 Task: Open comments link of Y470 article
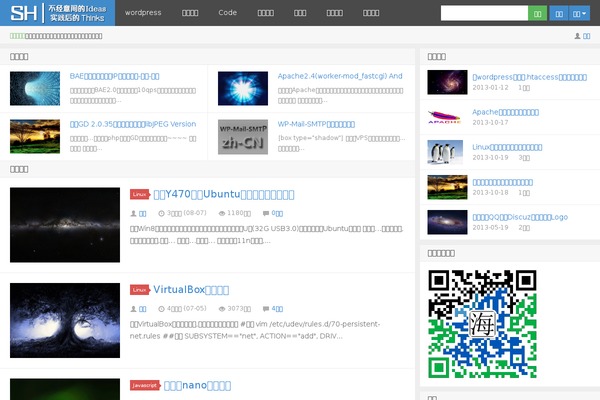277,213
